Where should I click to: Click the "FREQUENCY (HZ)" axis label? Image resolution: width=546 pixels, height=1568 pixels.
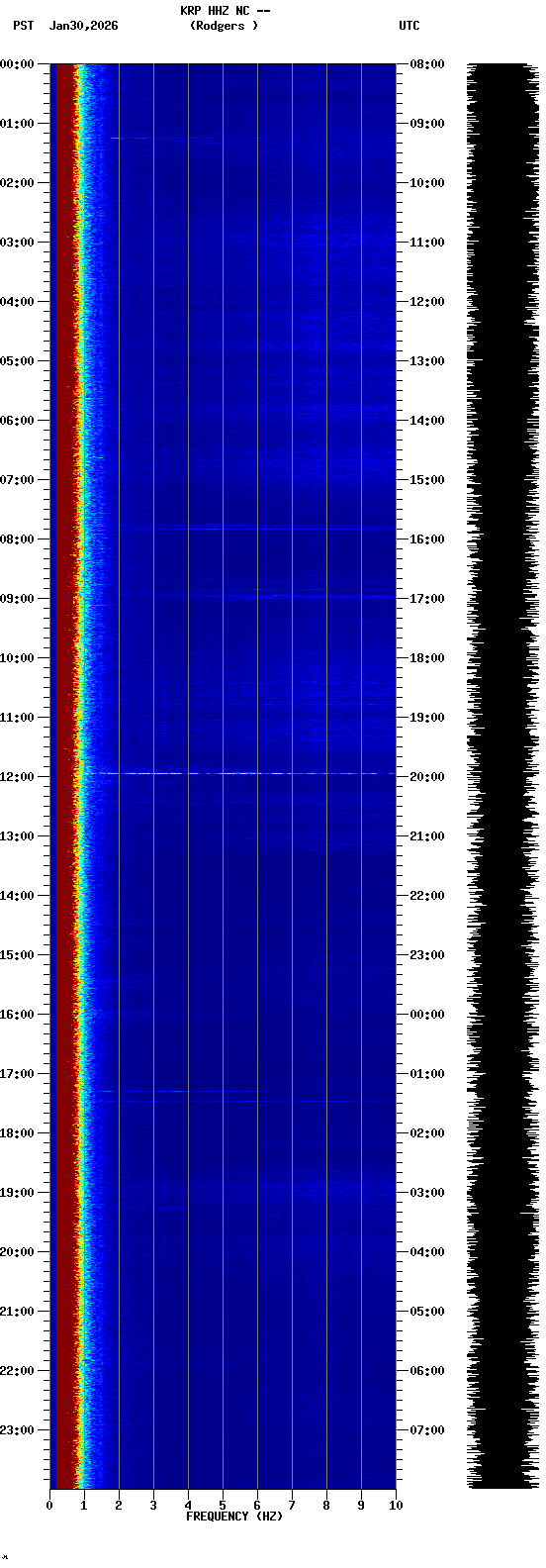tap(234, 1517)
